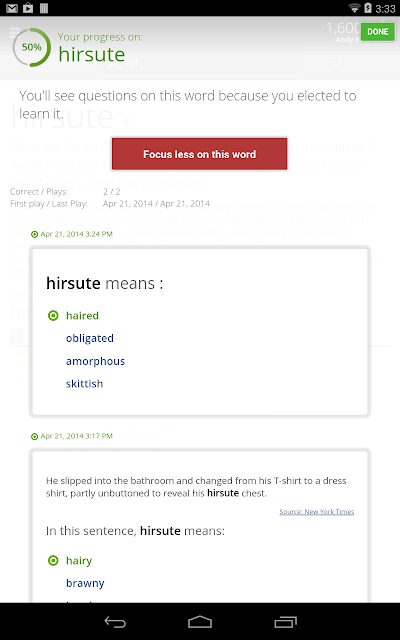
Task: Choose the 'amorphous' answer option
Action: coord(96,361)
